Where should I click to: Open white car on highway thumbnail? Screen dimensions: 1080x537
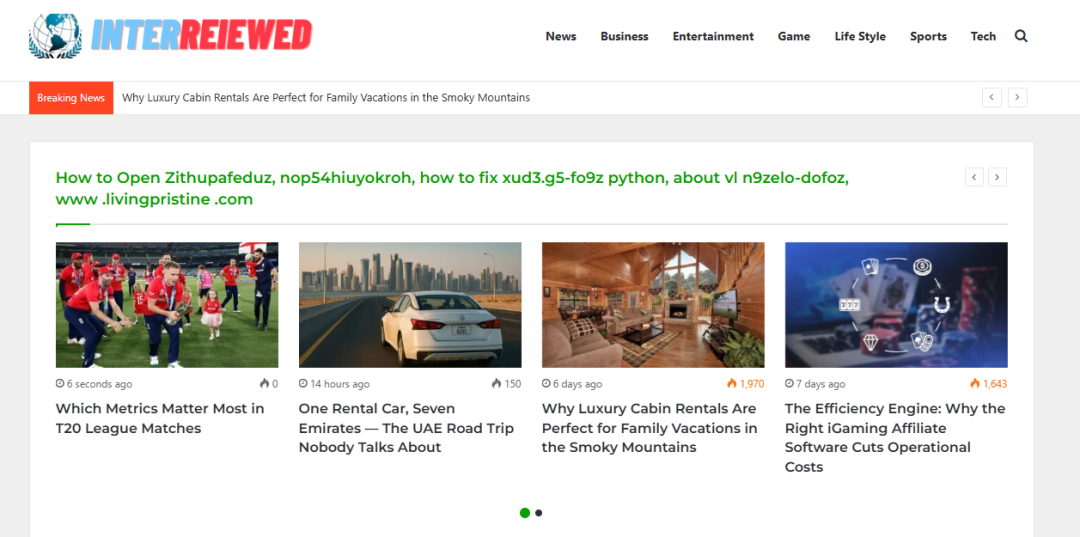[x=410, y=305]
